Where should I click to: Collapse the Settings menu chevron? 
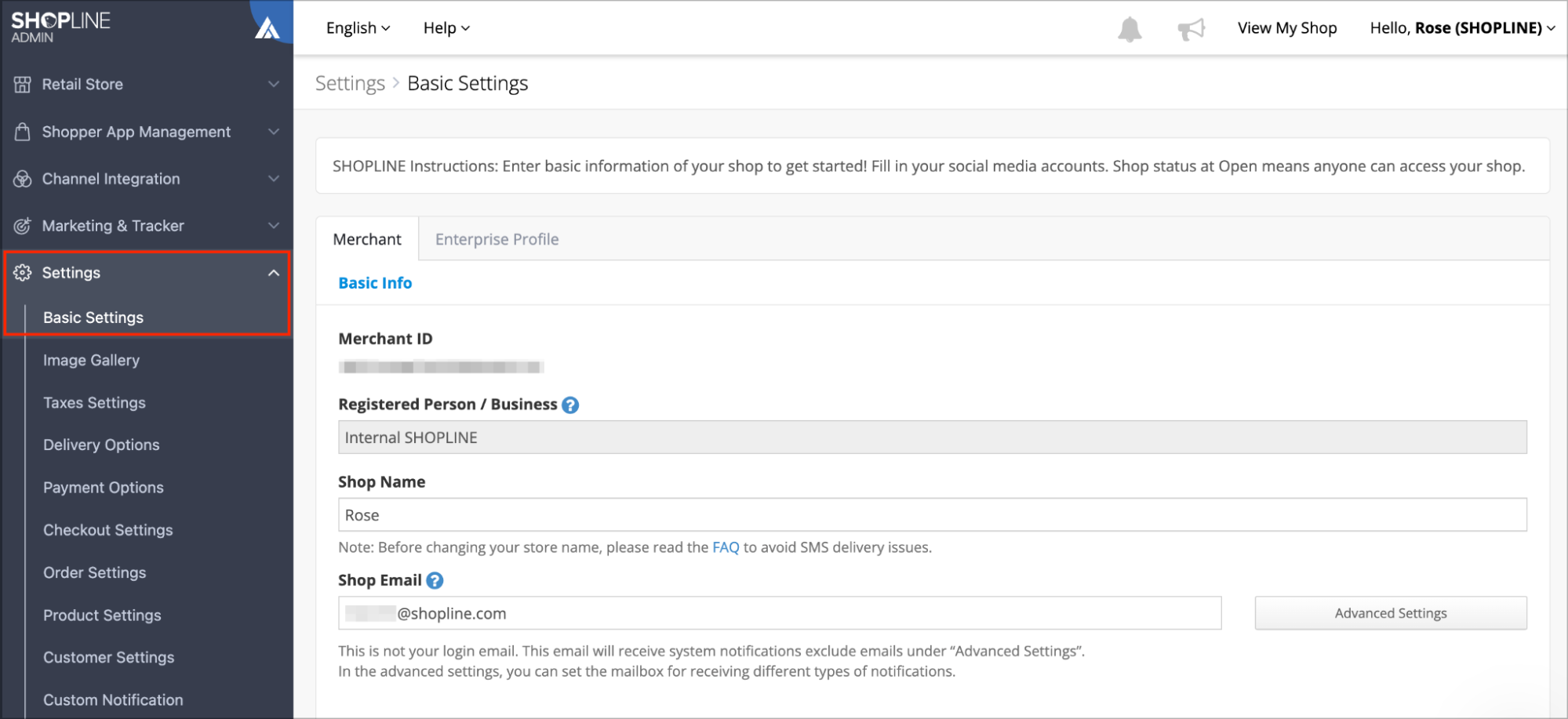pyautogui.click(x=274, y=273)
